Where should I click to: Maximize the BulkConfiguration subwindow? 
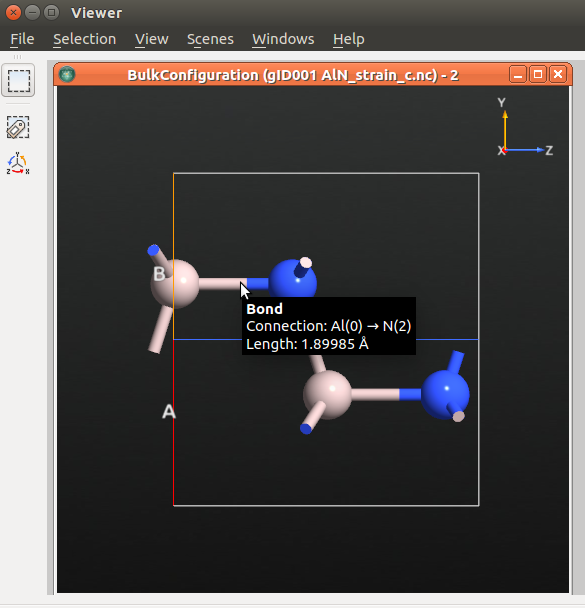538,74
